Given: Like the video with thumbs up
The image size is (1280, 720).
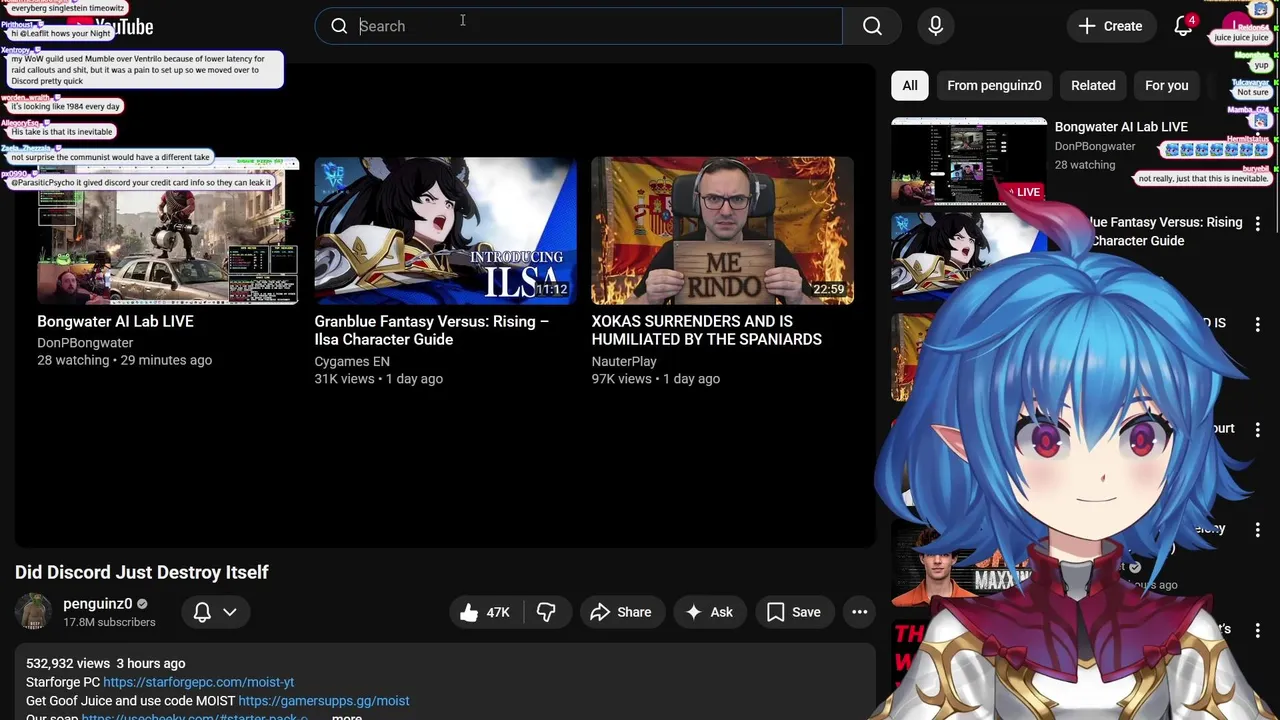Looking at the screenshot, I should tap(486, 612).
